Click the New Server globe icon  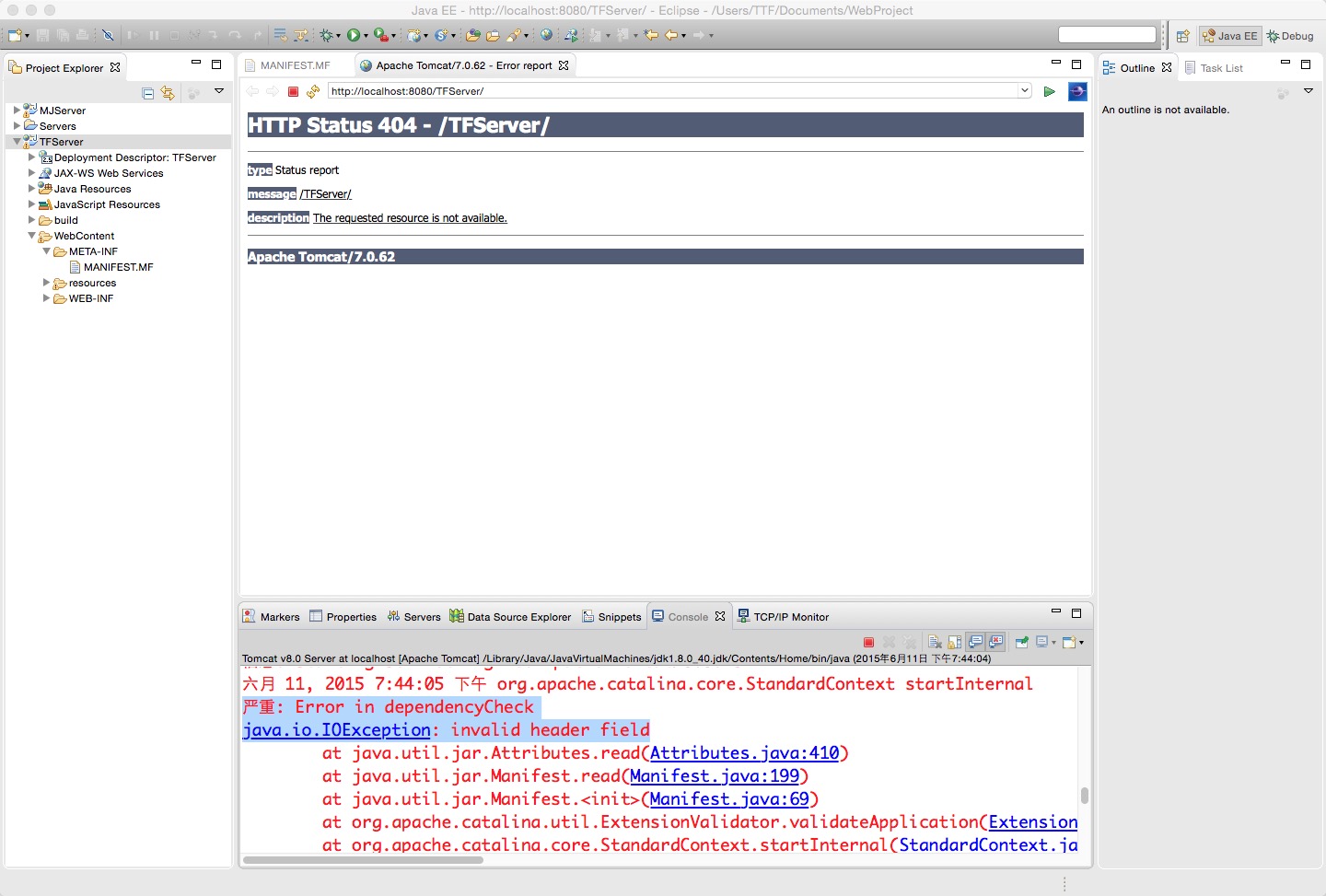[414, 36]
